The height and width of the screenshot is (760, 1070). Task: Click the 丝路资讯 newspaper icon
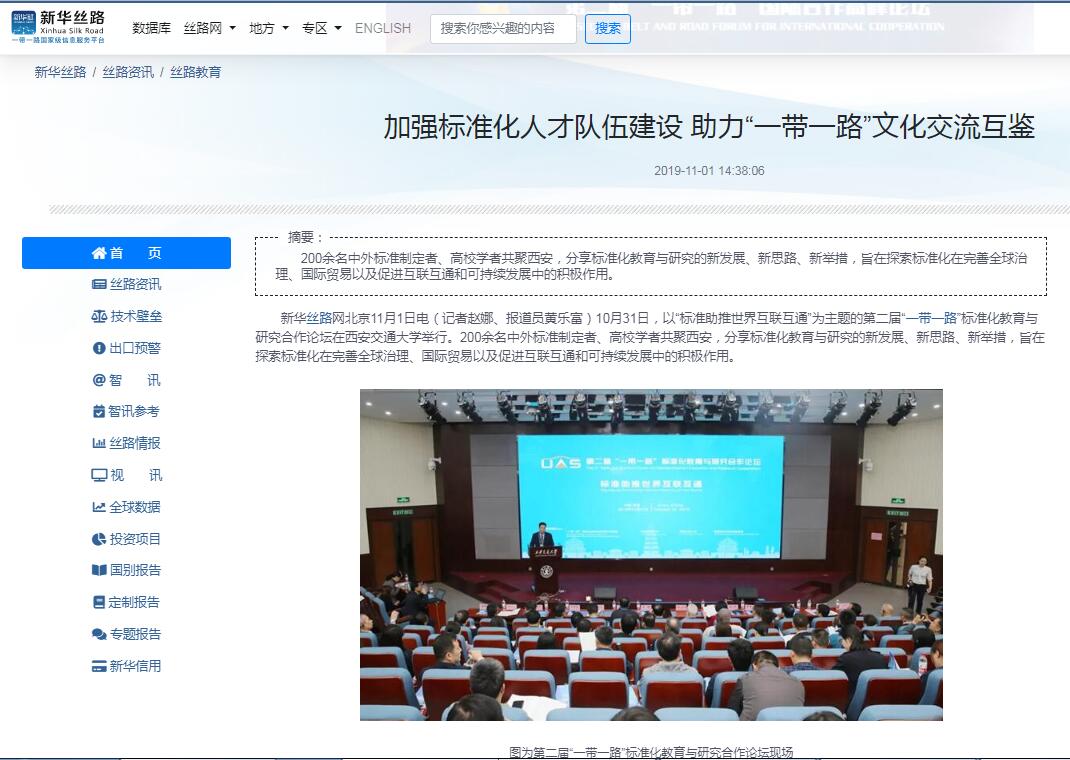[x=99, y=284]
